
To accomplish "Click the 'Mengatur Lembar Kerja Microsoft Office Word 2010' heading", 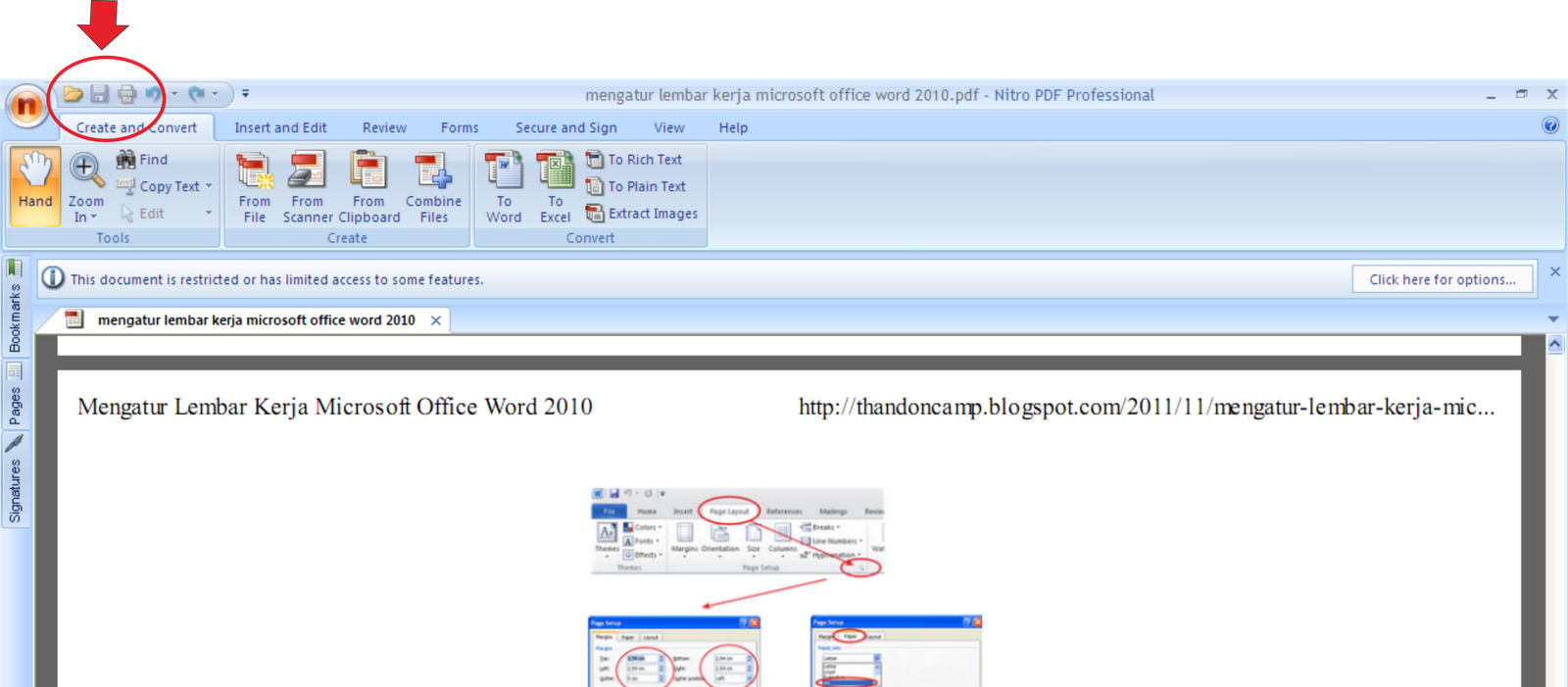I will (335, 407).
